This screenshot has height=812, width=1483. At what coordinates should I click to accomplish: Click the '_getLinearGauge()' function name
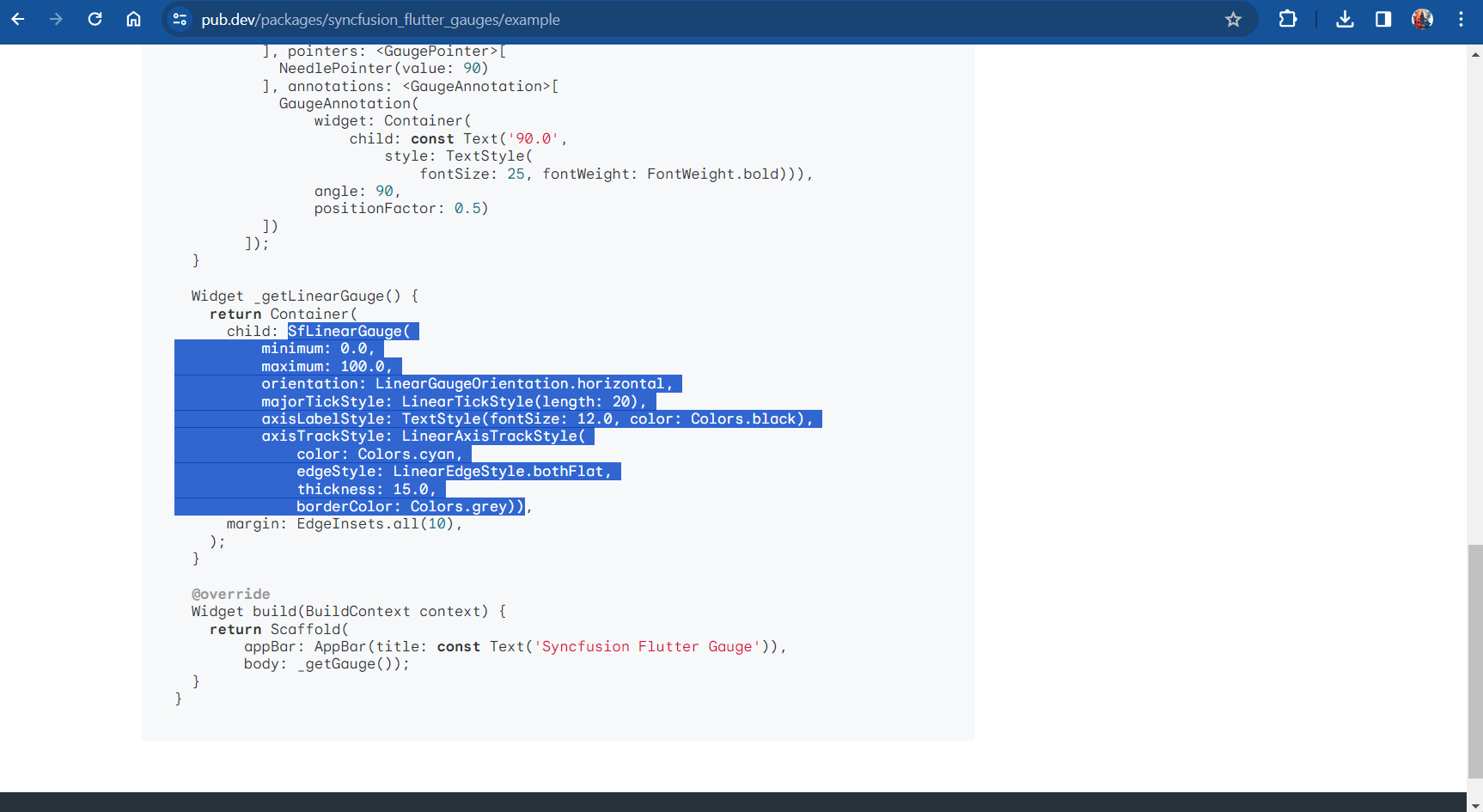[327, 296]
